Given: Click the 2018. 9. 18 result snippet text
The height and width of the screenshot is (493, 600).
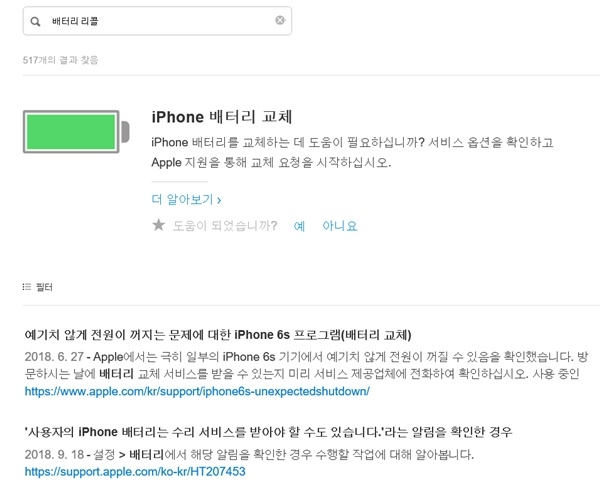Looking at the screenshot, I should (249, 455).
